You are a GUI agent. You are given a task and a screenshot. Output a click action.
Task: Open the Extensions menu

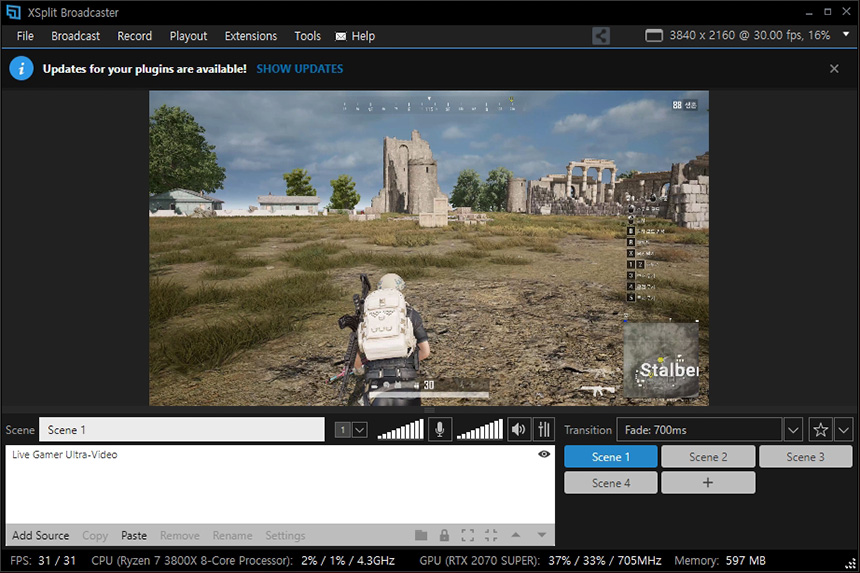[x=251, y=36]
